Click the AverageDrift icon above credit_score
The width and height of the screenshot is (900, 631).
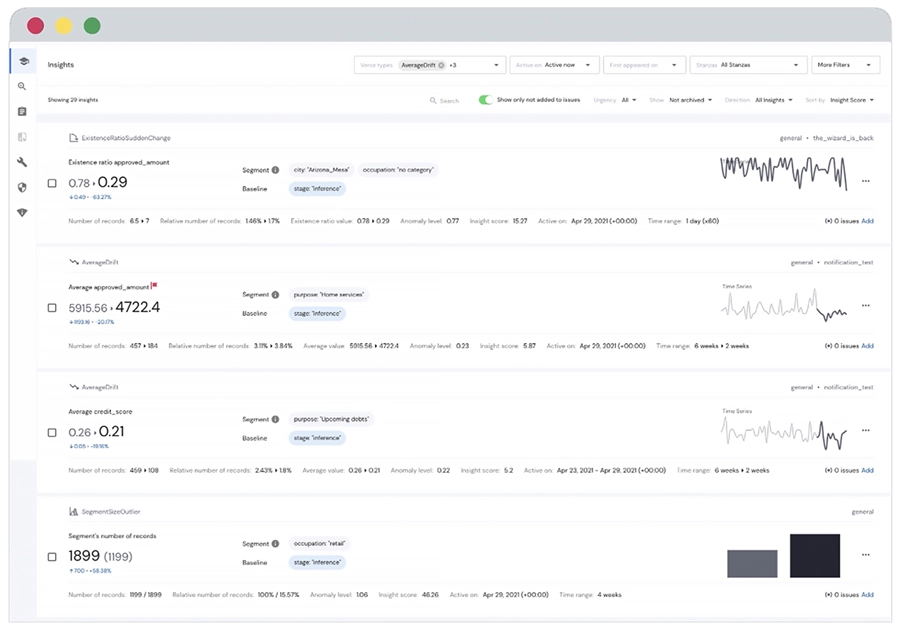click(73, 386)
